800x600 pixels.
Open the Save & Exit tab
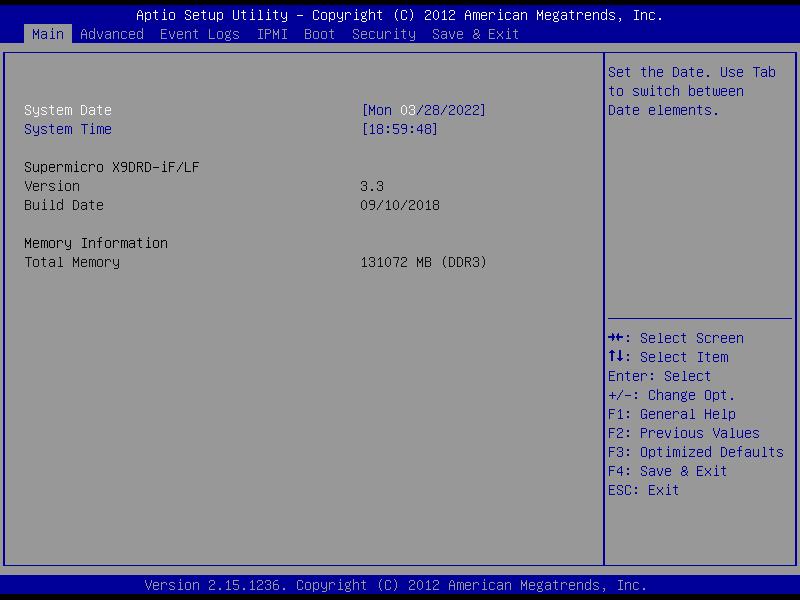pos(475,34)
